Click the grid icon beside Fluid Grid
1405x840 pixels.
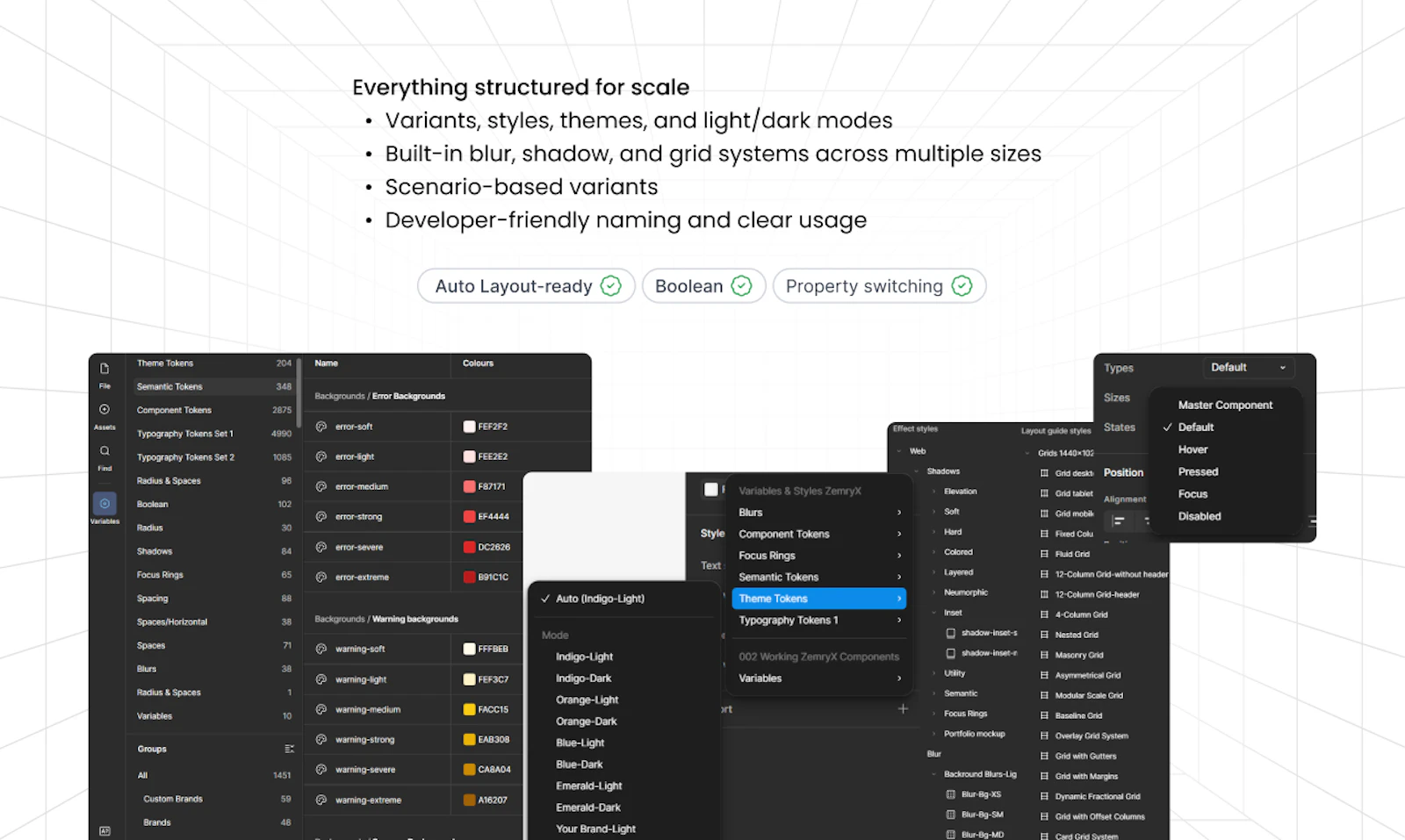pyautogui.click(x=1043, y=554)
